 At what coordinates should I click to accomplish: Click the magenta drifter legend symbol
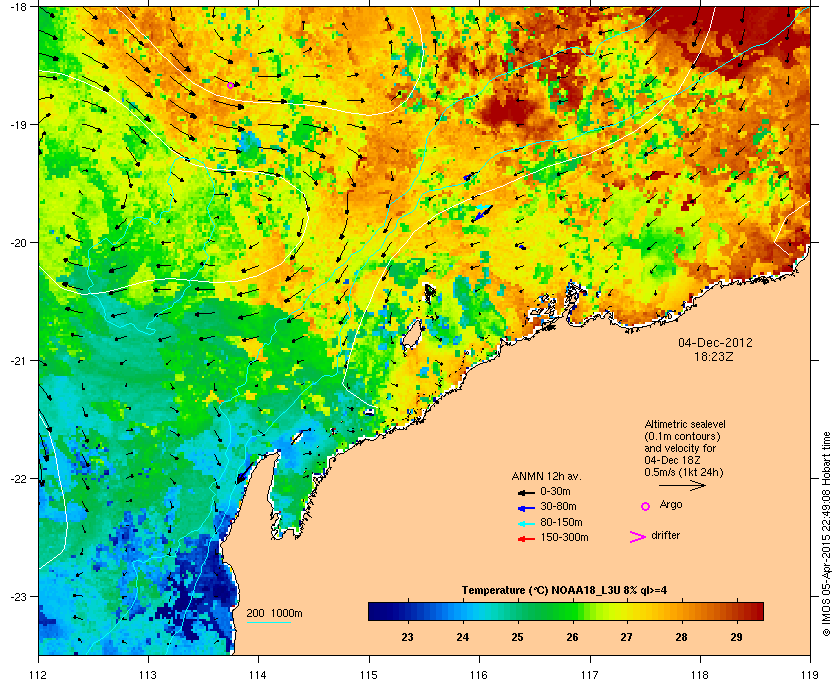638,537
